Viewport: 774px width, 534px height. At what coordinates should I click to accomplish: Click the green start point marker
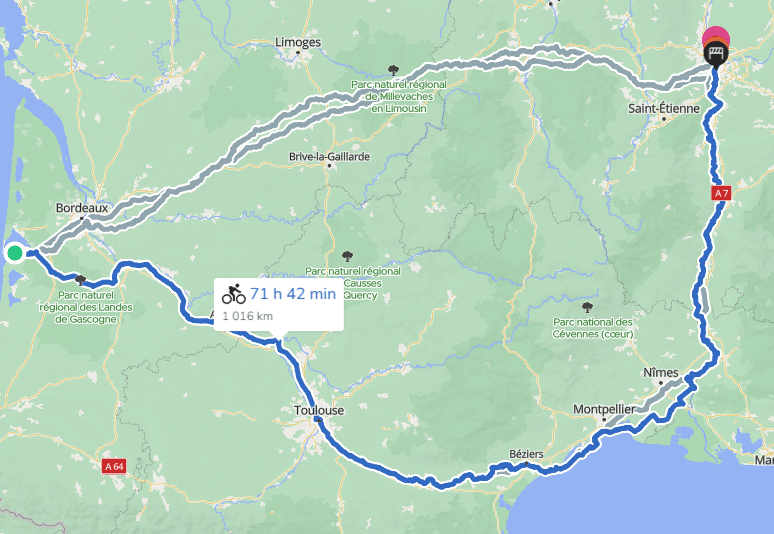tap(15, 253)
